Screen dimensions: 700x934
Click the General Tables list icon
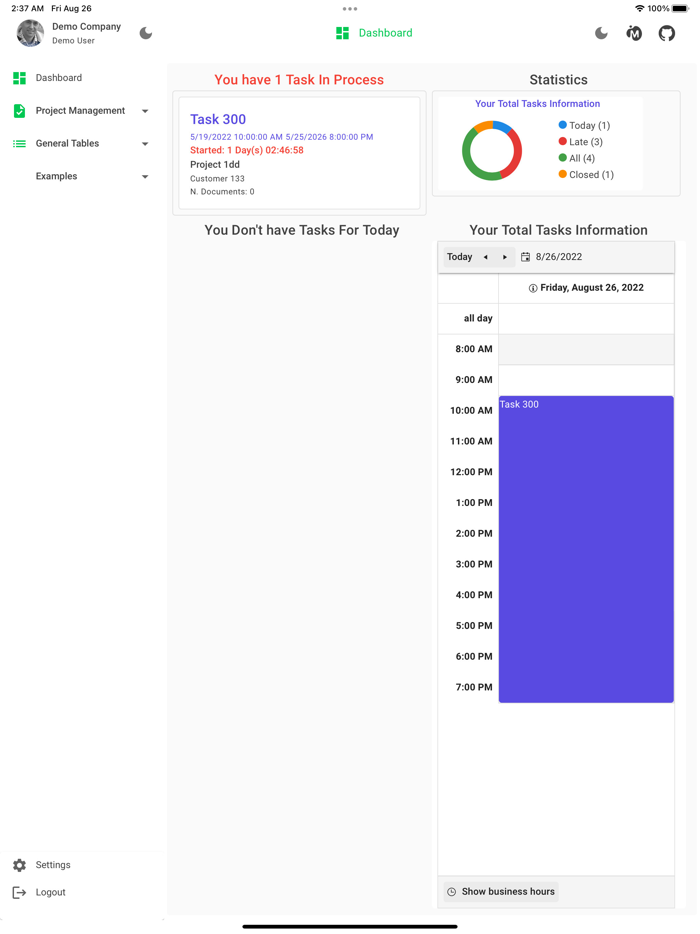[18, 143]
